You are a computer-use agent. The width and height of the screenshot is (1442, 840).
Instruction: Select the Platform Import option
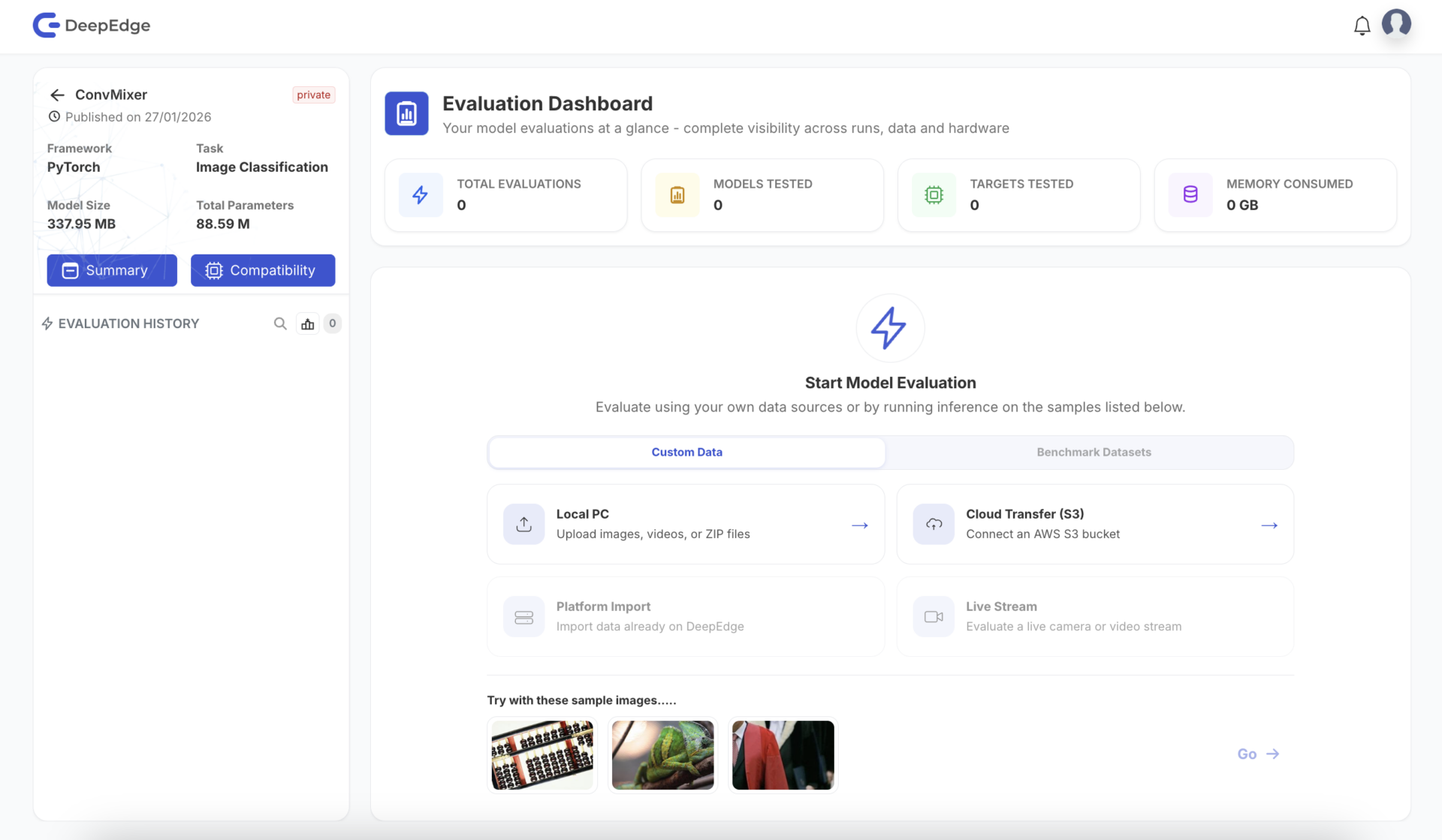[686, 616]
